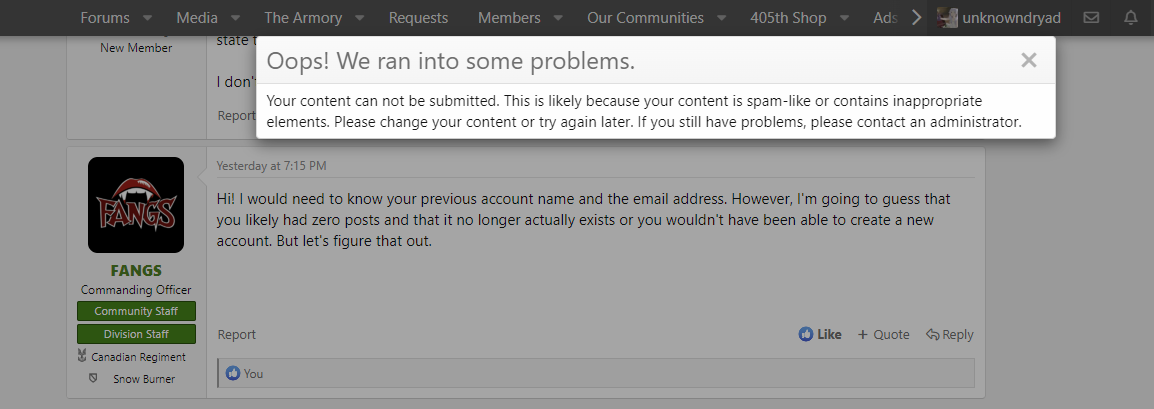Open the inbox envelope icon
The height and width of the screenshot is (409, 1154).
(x=1091, y=18)
